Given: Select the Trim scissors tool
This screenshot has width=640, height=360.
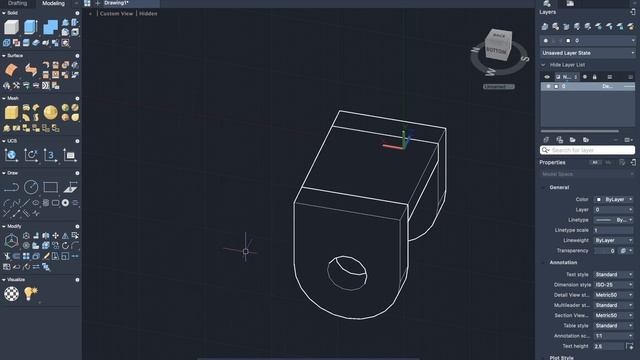Looking at the screenshot, I should [x=7, y=256].
